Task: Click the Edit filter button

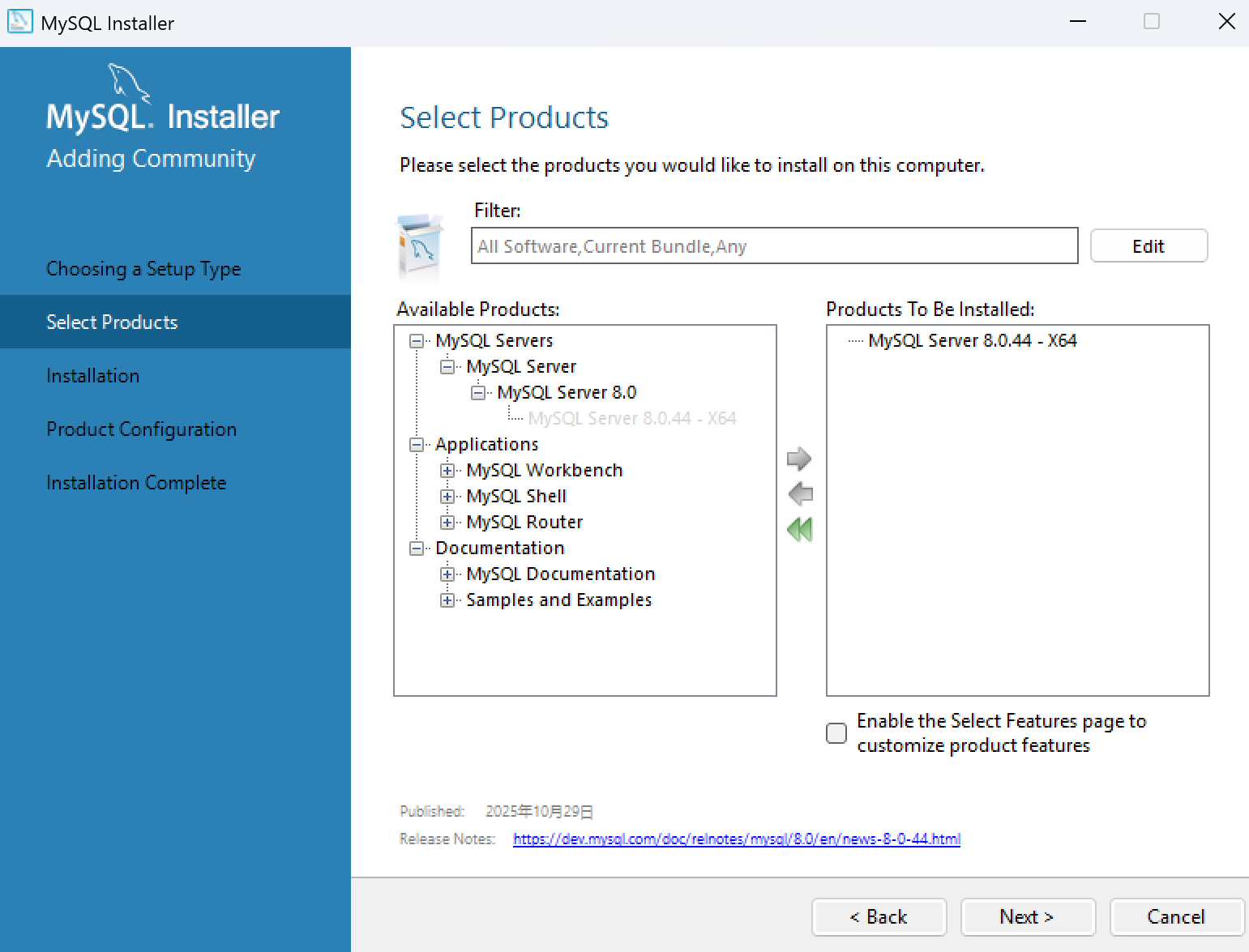Action: point(1148,246)
